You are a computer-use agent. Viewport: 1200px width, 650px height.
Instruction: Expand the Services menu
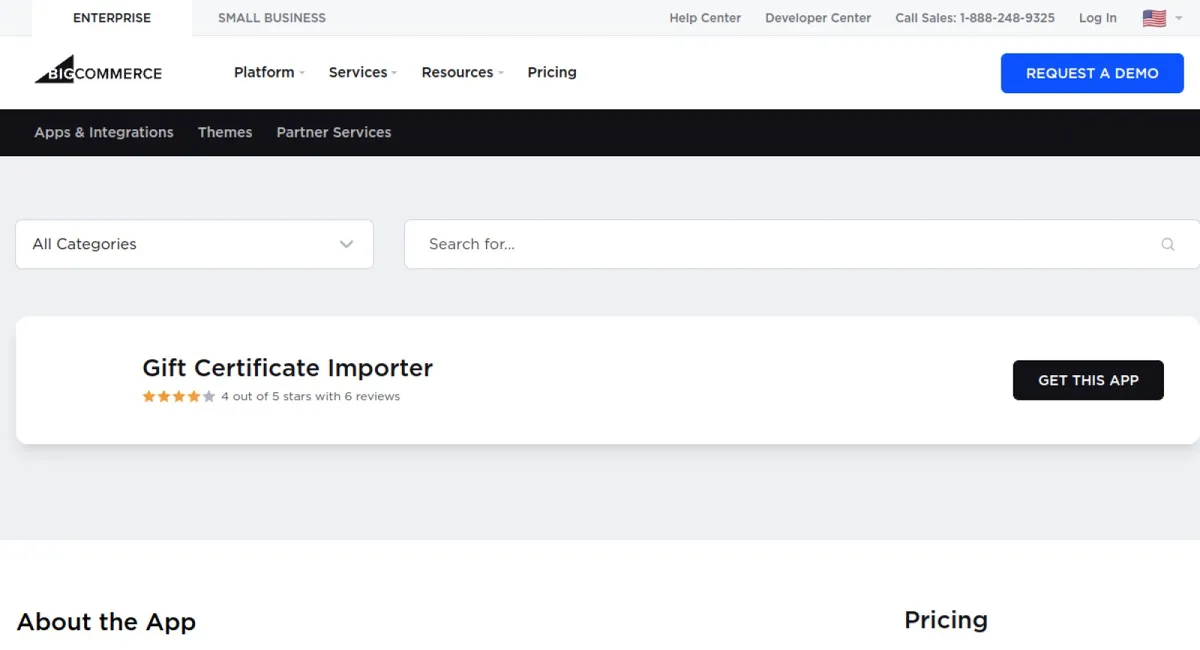click(362, 72)
